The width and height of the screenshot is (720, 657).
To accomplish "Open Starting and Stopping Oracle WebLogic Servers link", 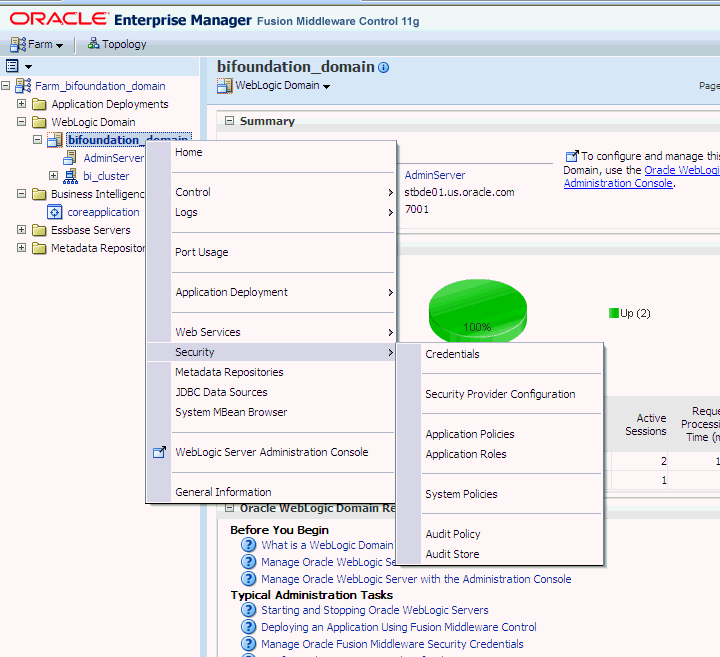I will [x=375, y=610].
